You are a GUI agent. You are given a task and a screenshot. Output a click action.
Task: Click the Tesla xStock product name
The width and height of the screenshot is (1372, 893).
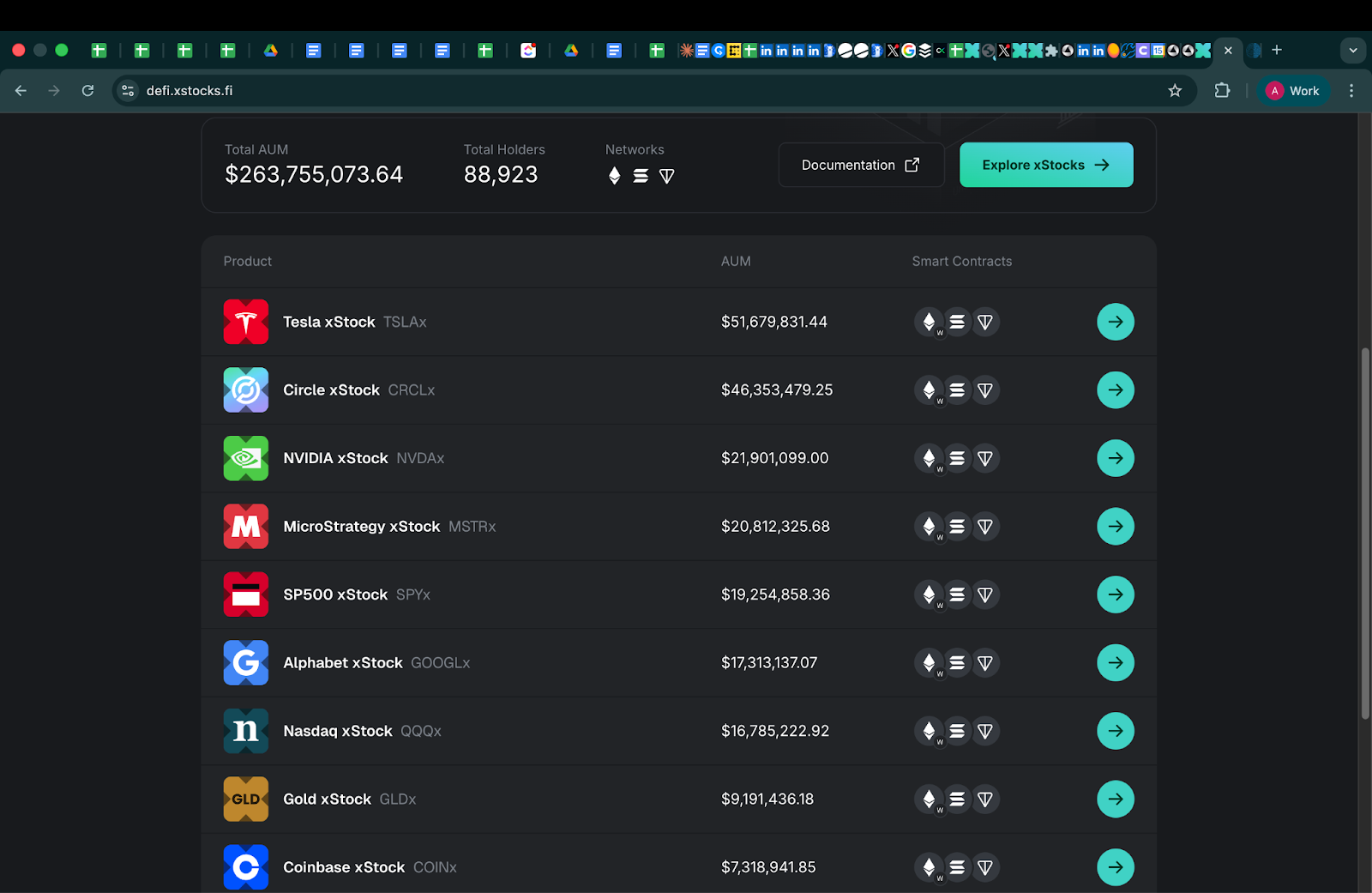coord(329,322)
